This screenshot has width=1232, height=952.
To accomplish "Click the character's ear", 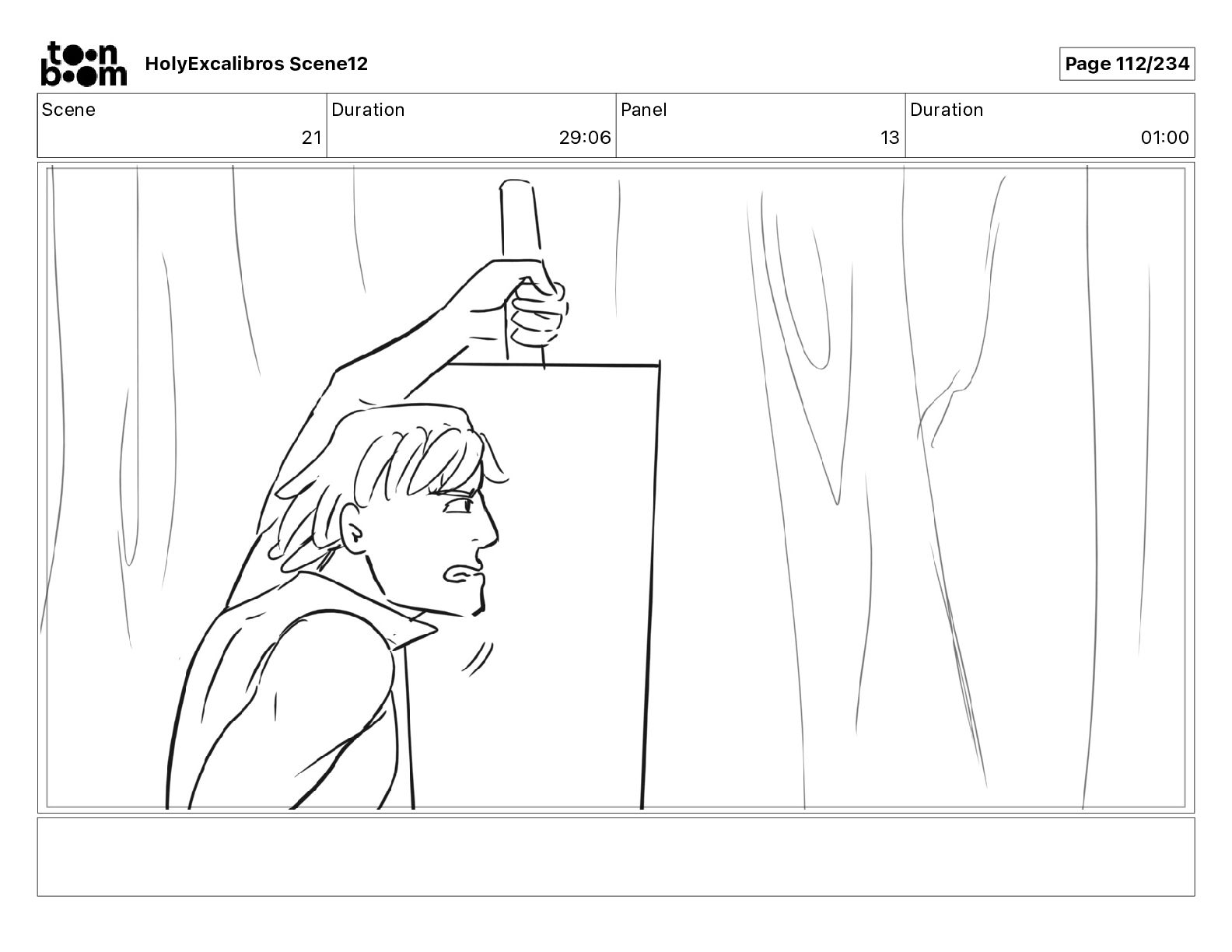I will [353, 530].
